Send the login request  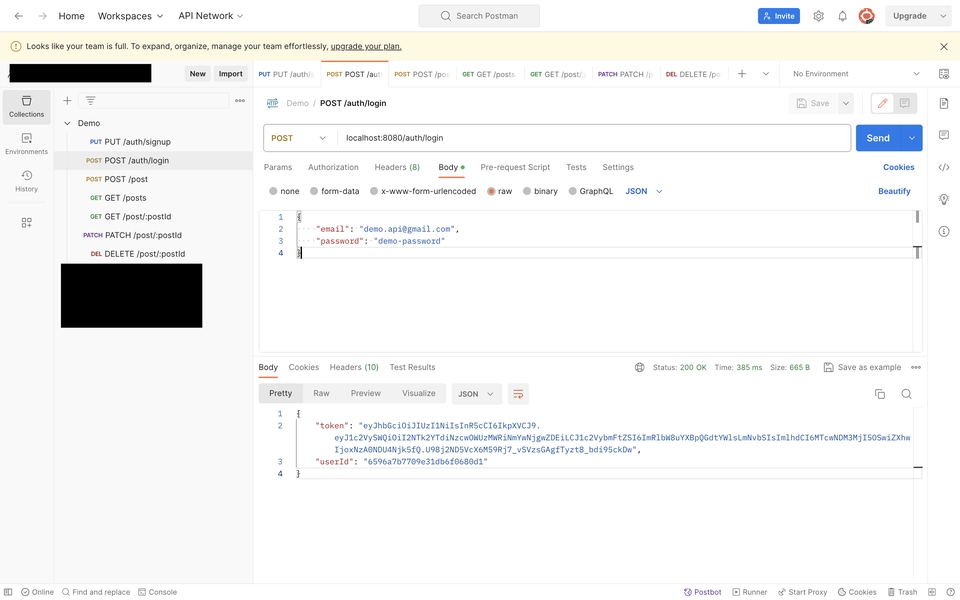[878, 138]
